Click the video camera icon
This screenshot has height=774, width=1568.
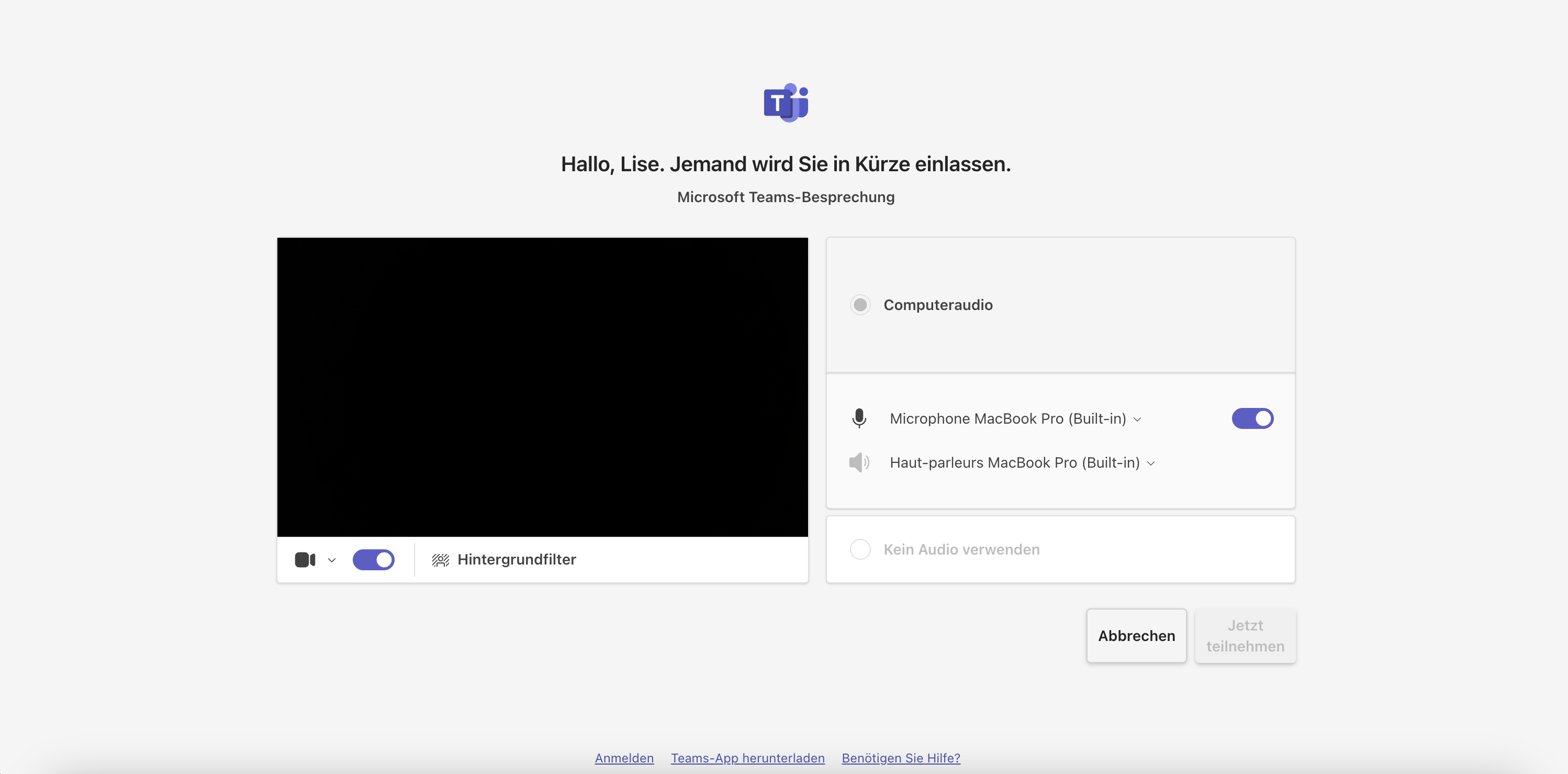[305, 560]
